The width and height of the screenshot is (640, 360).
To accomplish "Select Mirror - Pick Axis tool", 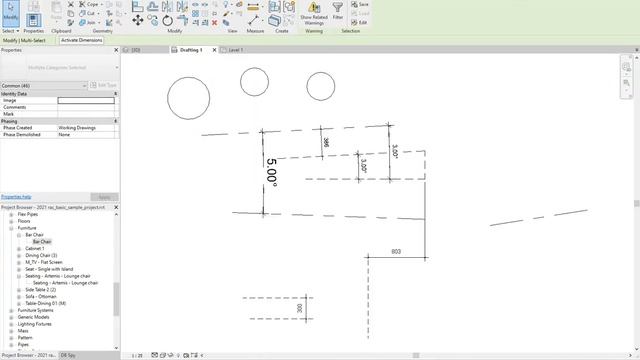I will 167,6.
